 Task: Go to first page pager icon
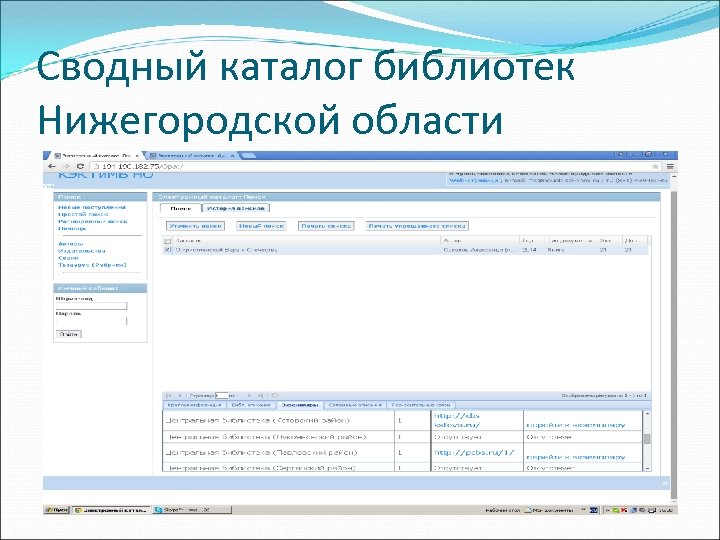pyautogui.click(x=169, y=395)
